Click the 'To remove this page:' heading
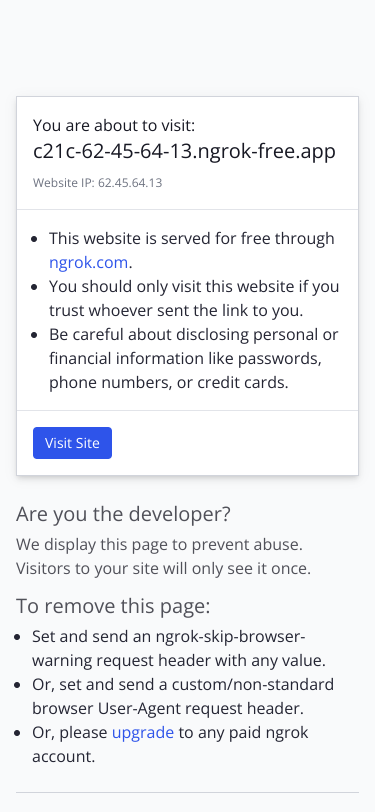The width and height of the screenshot is (375, 812). [113, 605]
